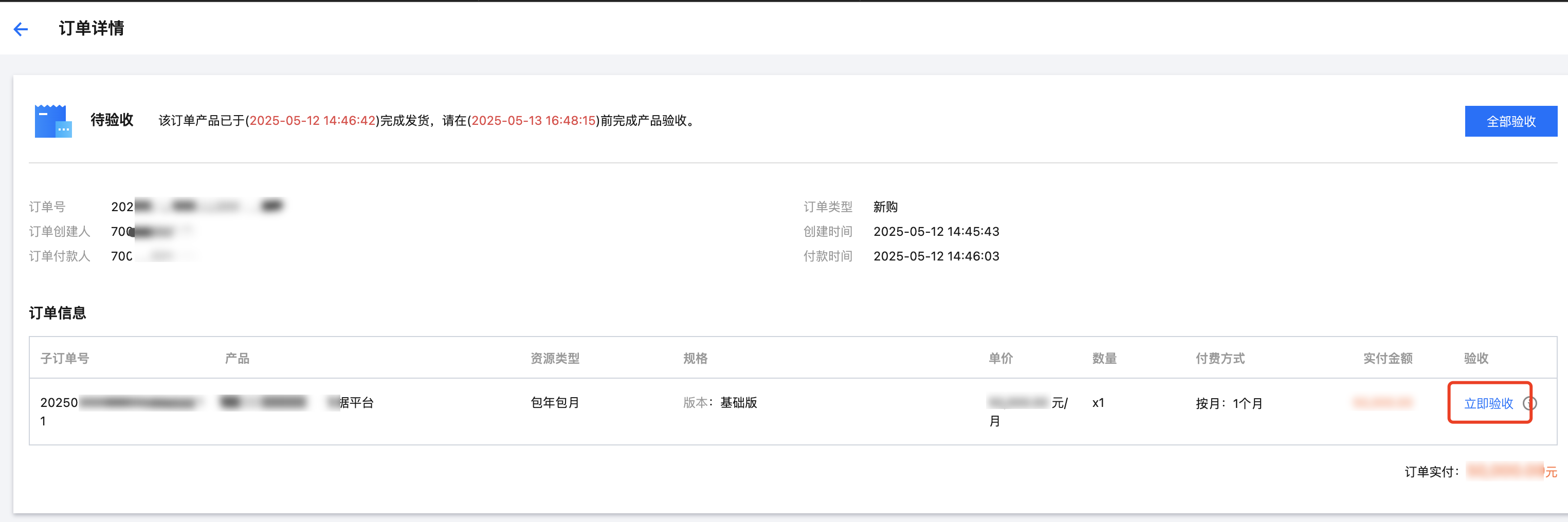Image resolution: width=1568 pixels, height=522 pixels.
Task: Click the blurred order number value
Action: 197,207
